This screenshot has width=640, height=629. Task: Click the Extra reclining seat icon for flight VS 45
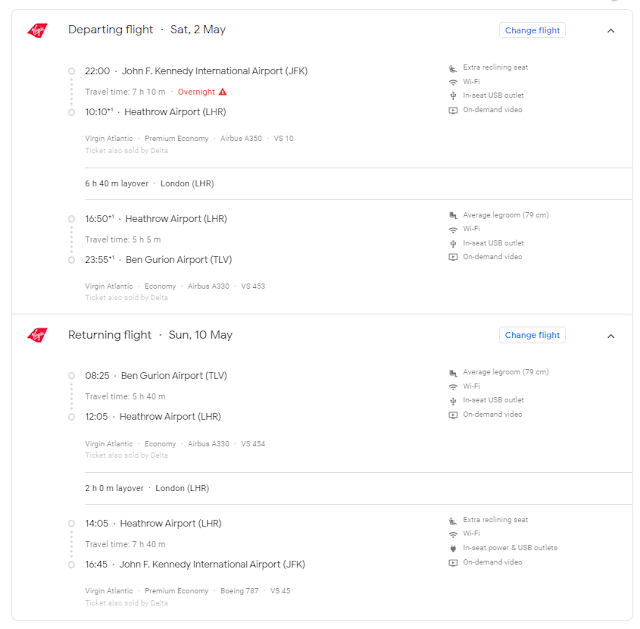tap(453, 520)
